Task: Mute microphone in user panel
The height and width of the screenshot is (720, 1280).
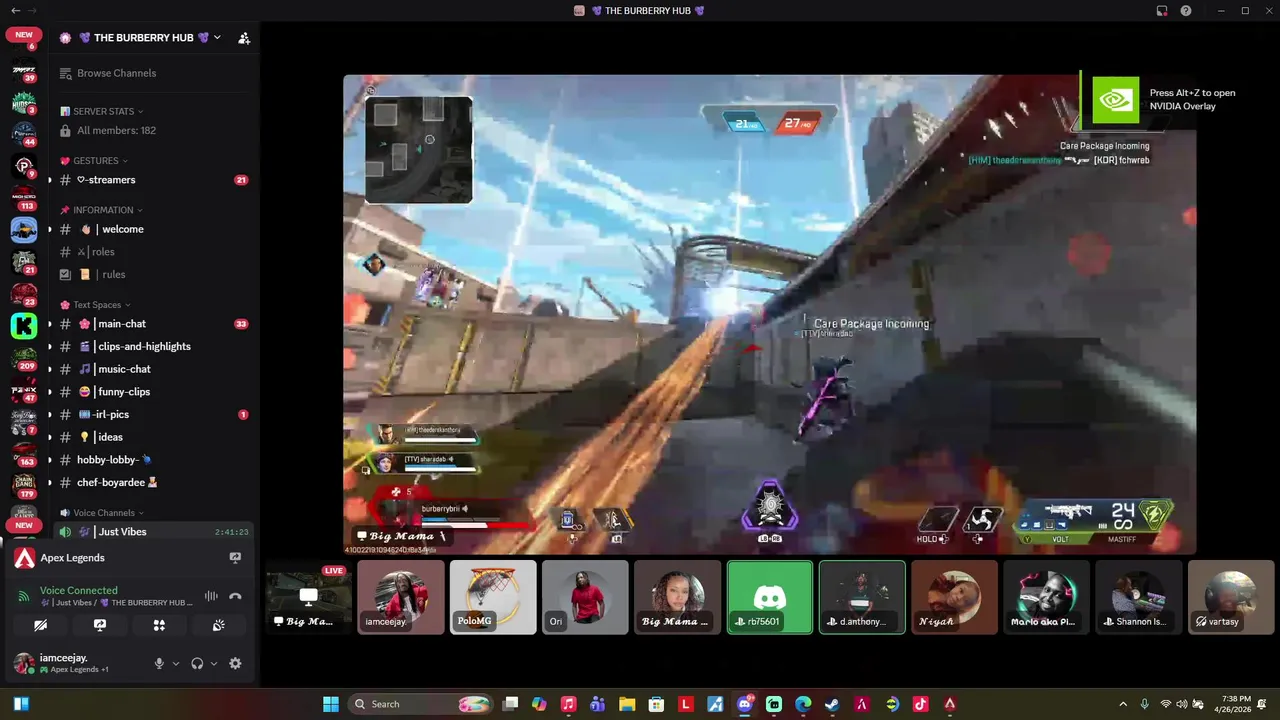Action: [x=158, y=663]
